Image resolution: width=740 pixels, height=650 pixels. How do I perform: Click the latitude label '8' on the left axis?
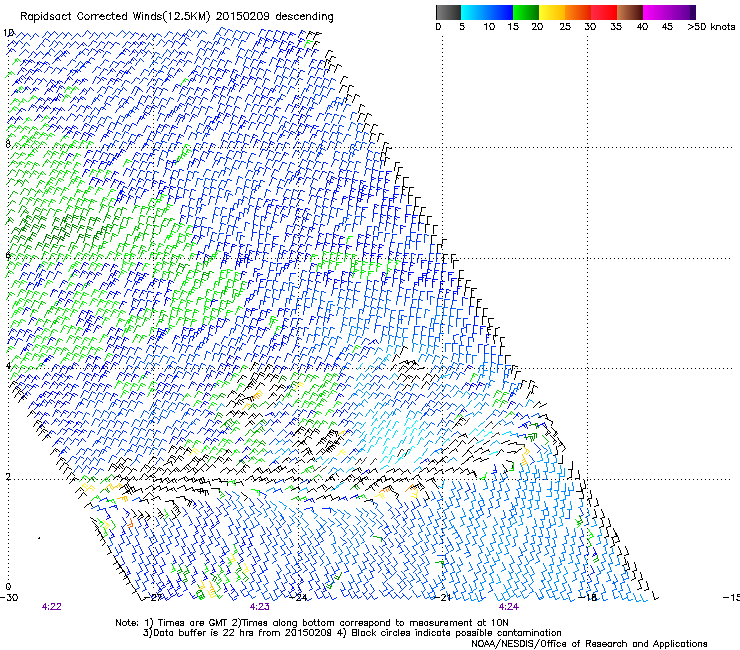pos(8,144)
